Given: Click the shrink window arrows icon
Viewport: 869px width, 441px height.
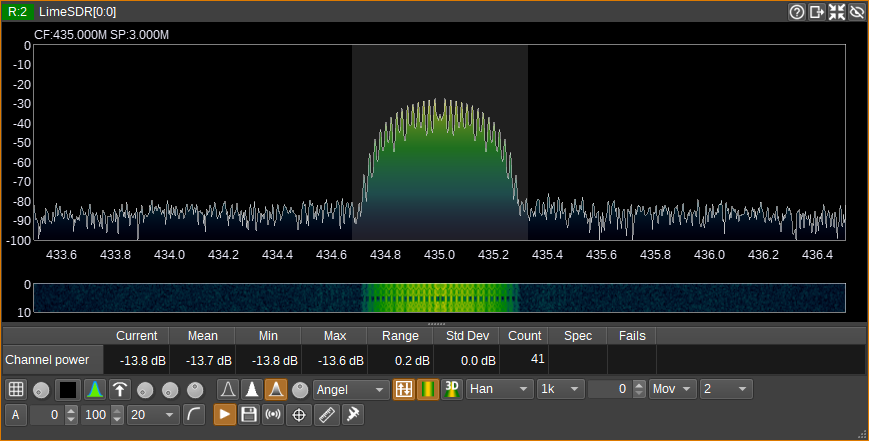Looking at the screenshot, I should tap(837, 12).
